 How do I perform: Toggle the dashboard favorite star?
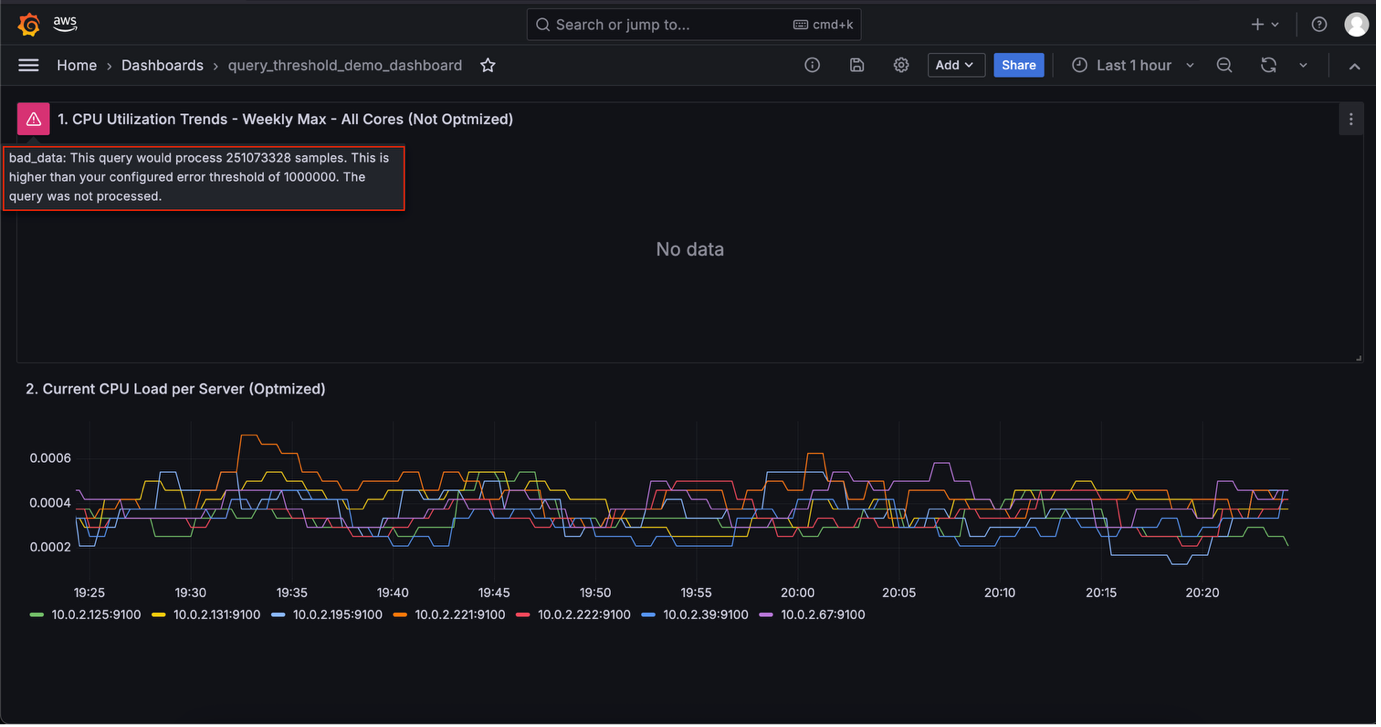(487, 65)
